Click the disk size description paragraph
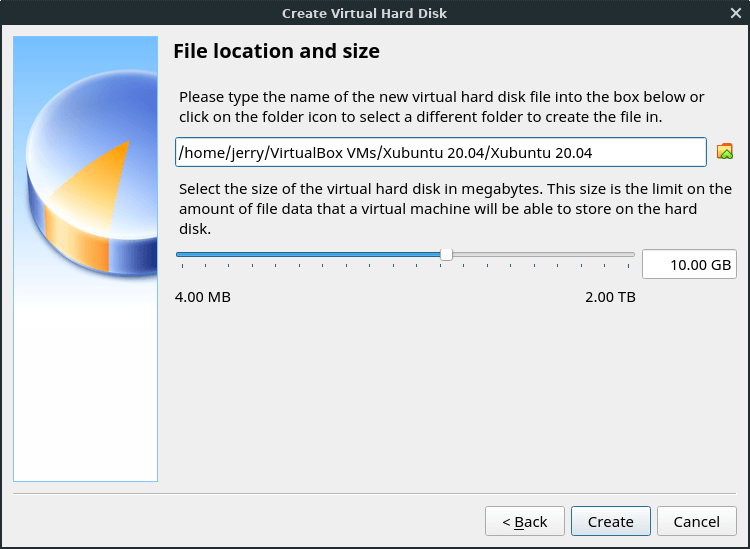This screenshot has width=750, height=549. pyautogui.click(x=455, y=208)
